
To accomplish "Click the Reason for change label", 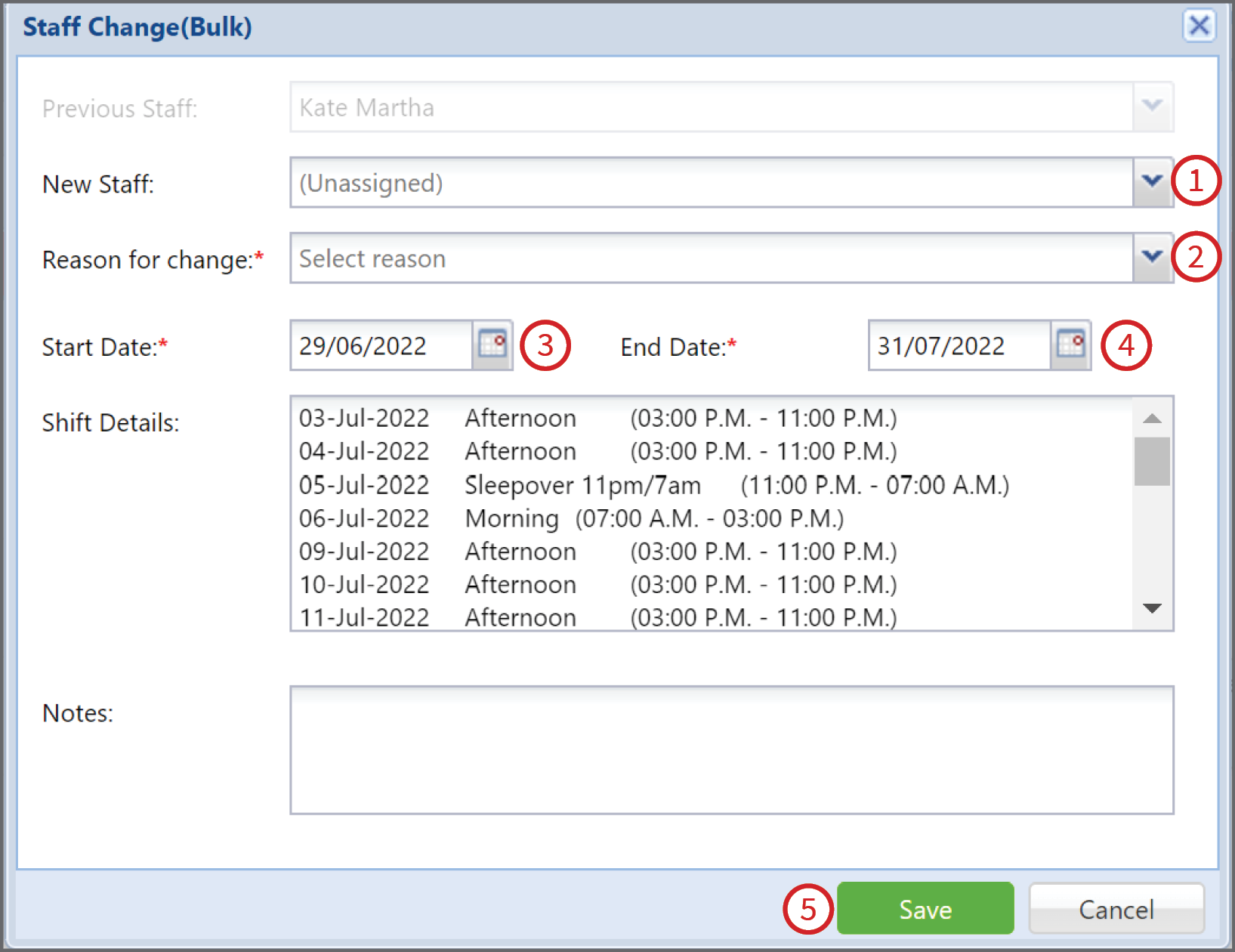I will pos(153,259).
